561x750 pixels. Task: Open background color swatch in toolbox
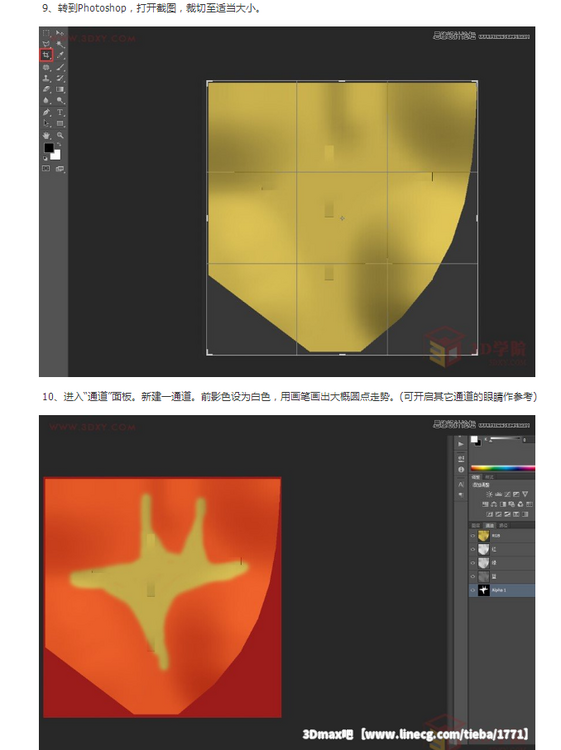[x=56, y=156]
